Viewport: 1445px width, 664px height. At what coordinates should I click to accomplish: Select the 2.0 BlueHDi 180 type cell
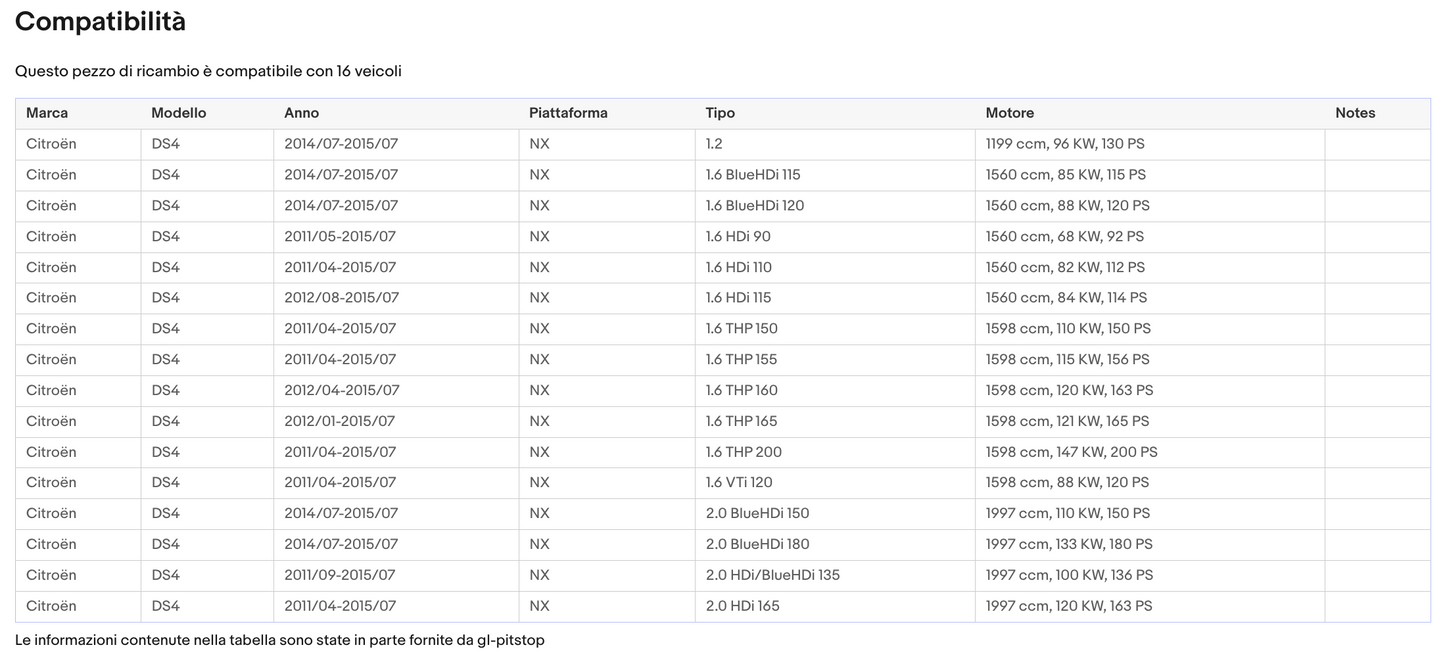[757, 544]
